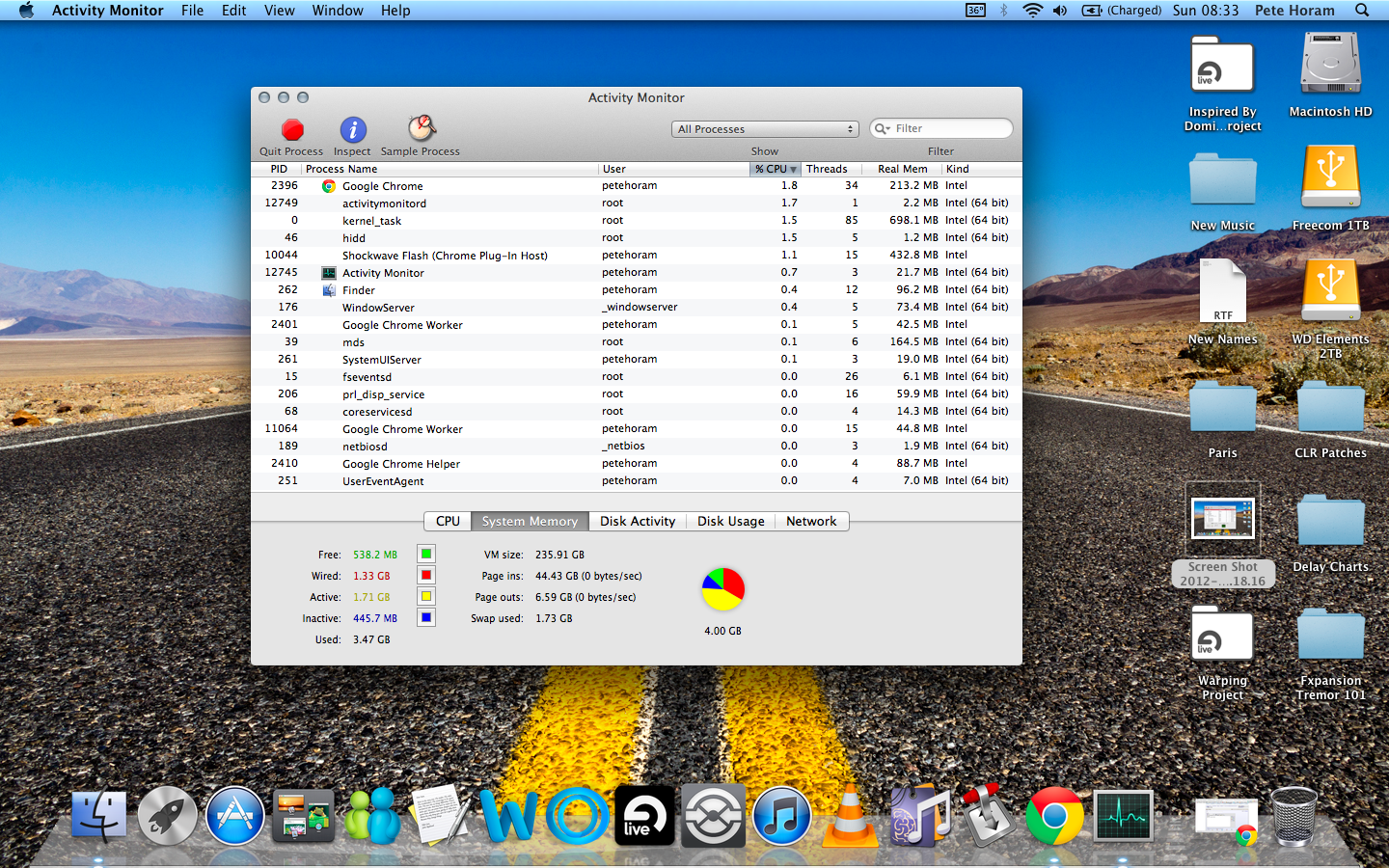Launch iTunes from the Dock
The height and width of the screenshot is (868, 1389).
coord(781,816)
